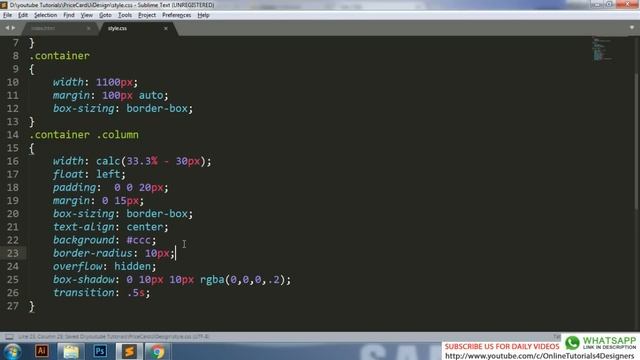Open the Tools menu
This screenshot has height=360, width=640.
(x=125, y=15)
